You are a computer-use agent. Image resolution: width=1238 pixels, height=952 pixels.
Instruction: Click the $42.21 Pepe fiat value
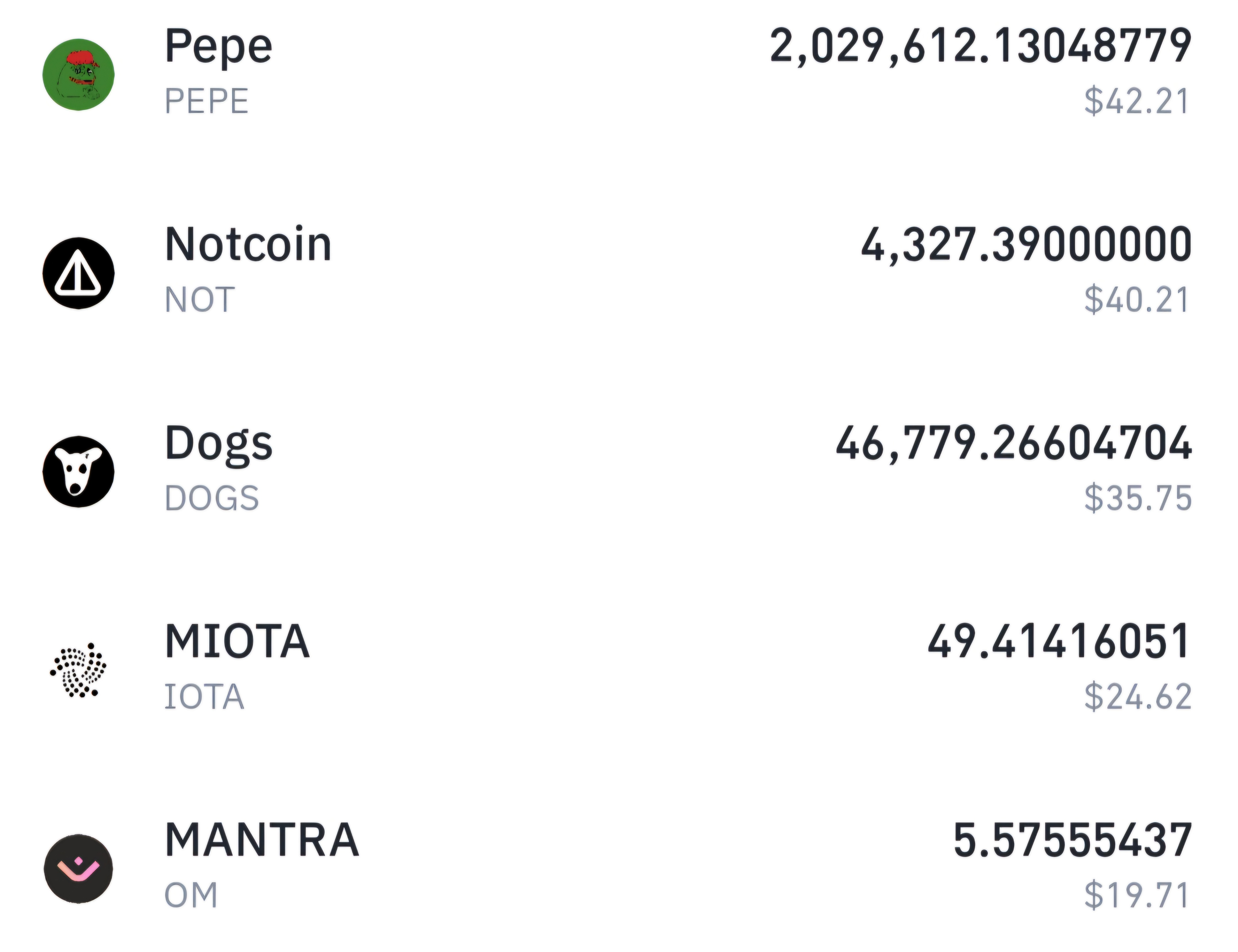pos(1136,101)
